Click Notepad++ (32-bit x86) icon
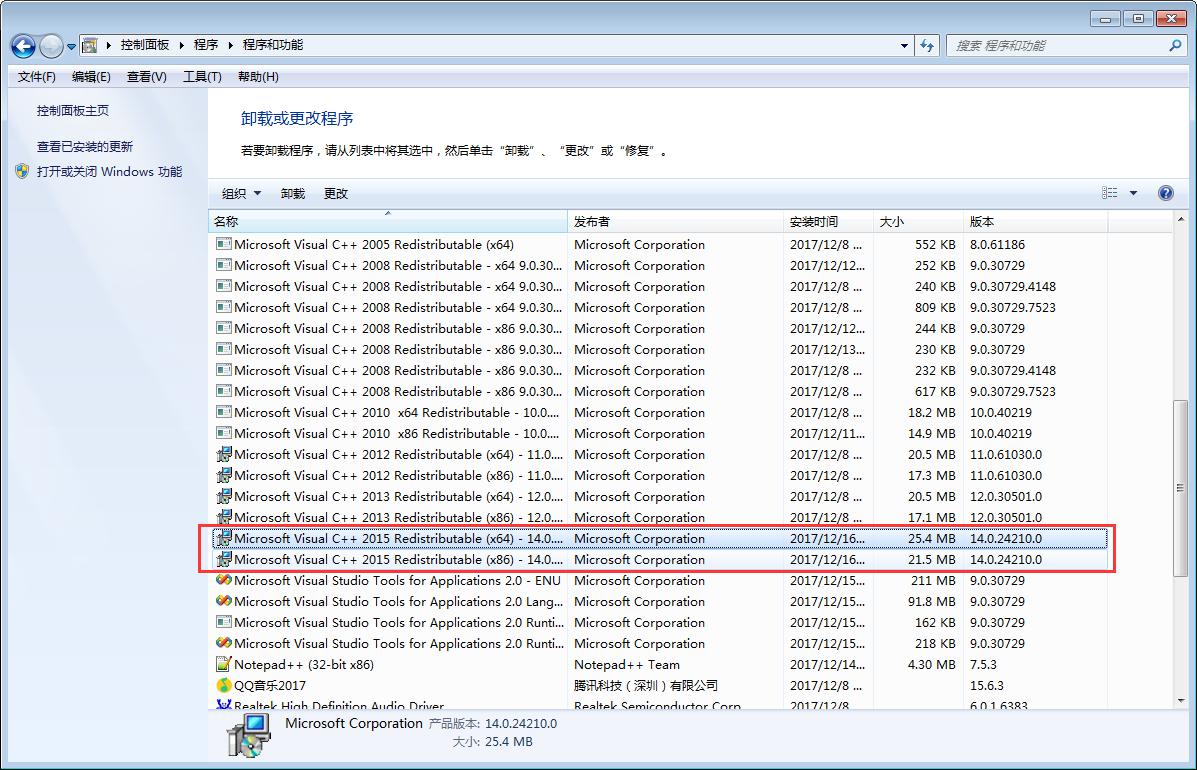Screen dimensions: 1197x770 [x=224, y=664]
